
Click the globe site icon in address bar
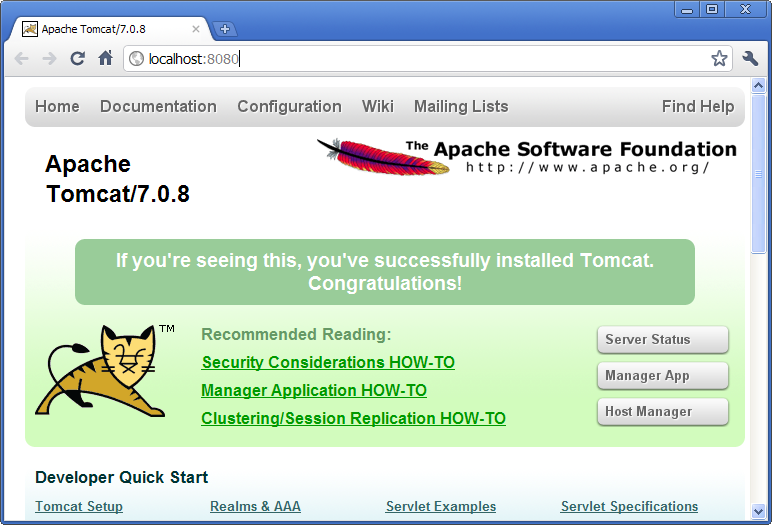136,59
